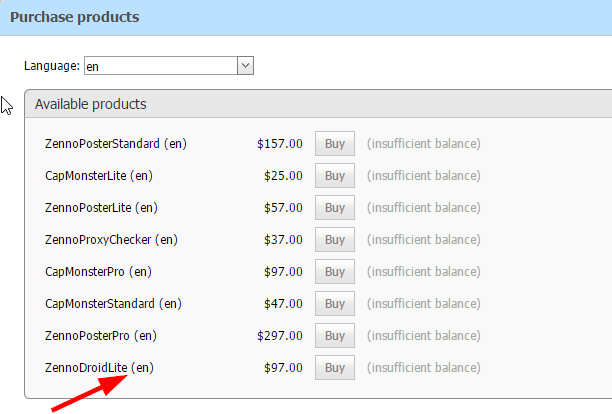Image resolution: width=612 pixels, height=414 pixels.
Task: Click Buy for ZennoPosterStandard
Action: pos(334,144)
